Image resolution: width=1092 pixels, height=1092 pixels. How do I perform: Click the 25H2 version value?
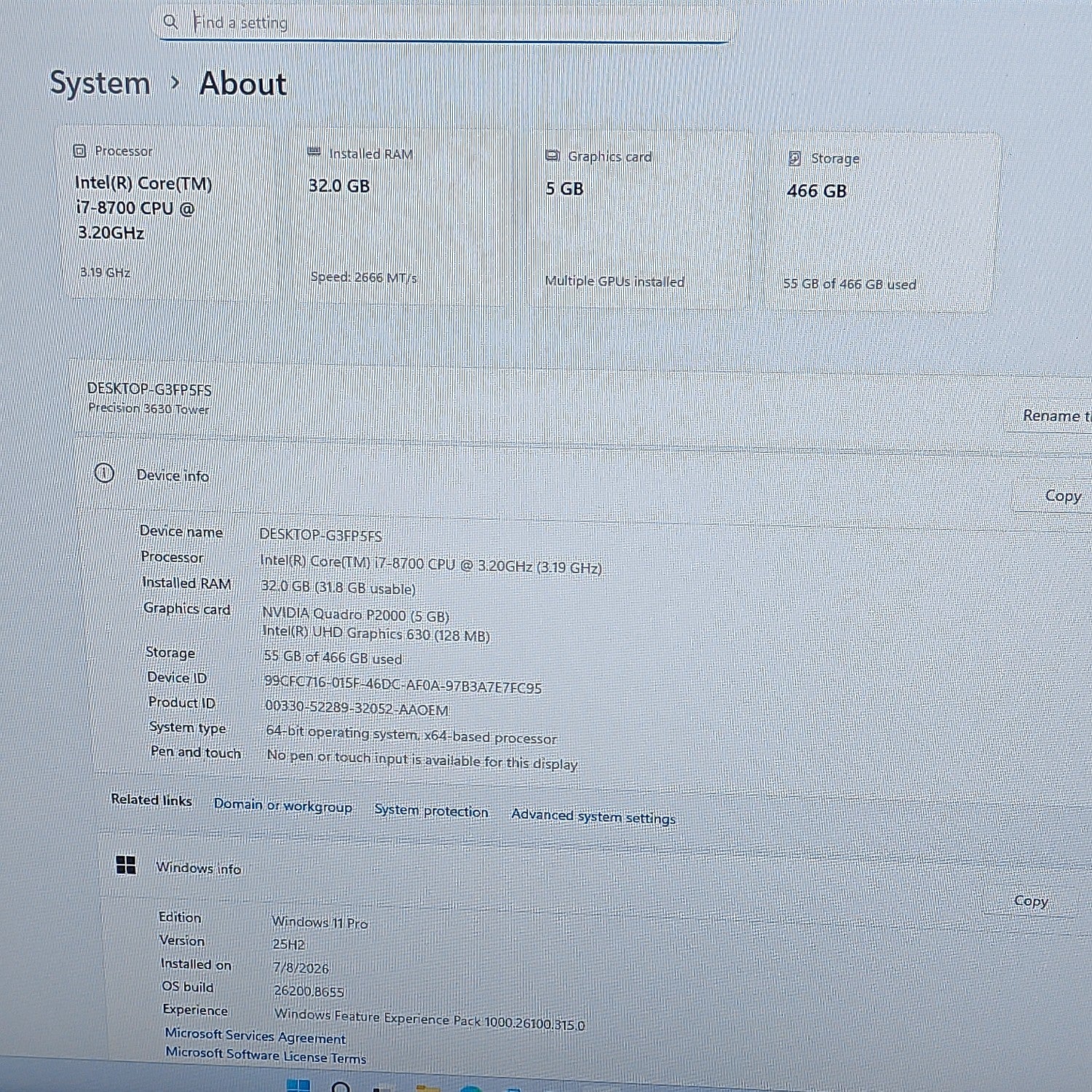pyautogui.click(x=288, y=944)
